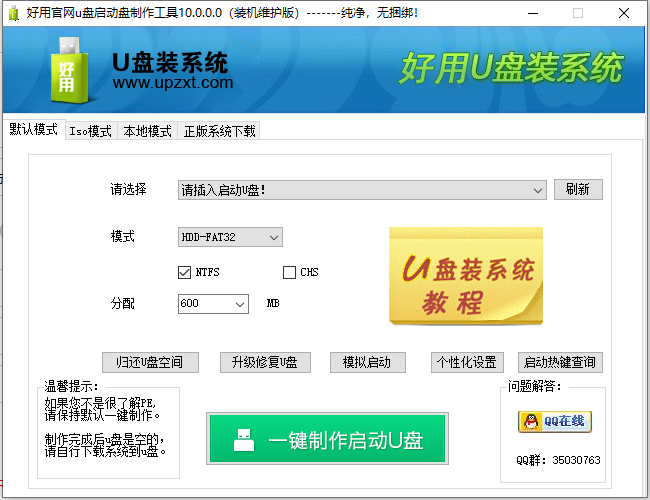650x500 pixels.
Task: Enable the NTFS checkbox
Action: coord(184,272)
